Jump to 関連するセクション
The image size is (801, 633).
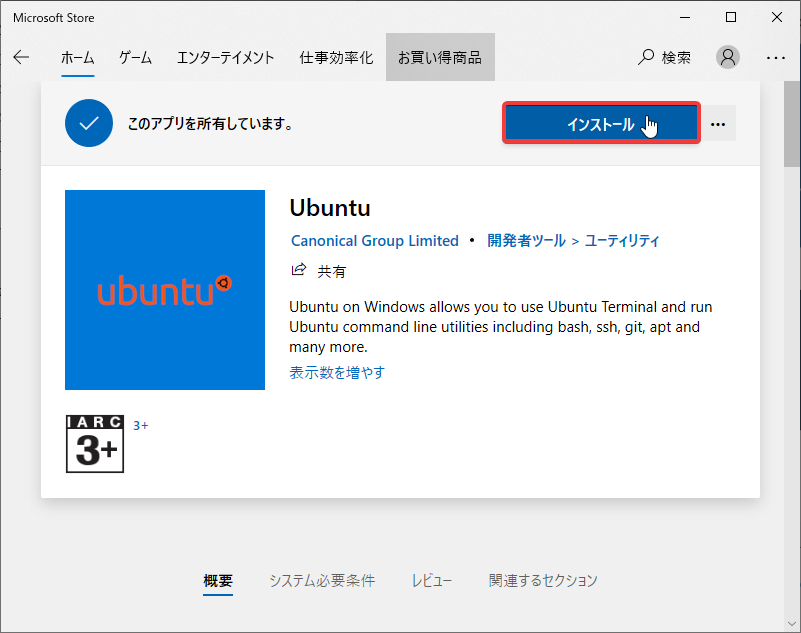(x=543, y=581)
